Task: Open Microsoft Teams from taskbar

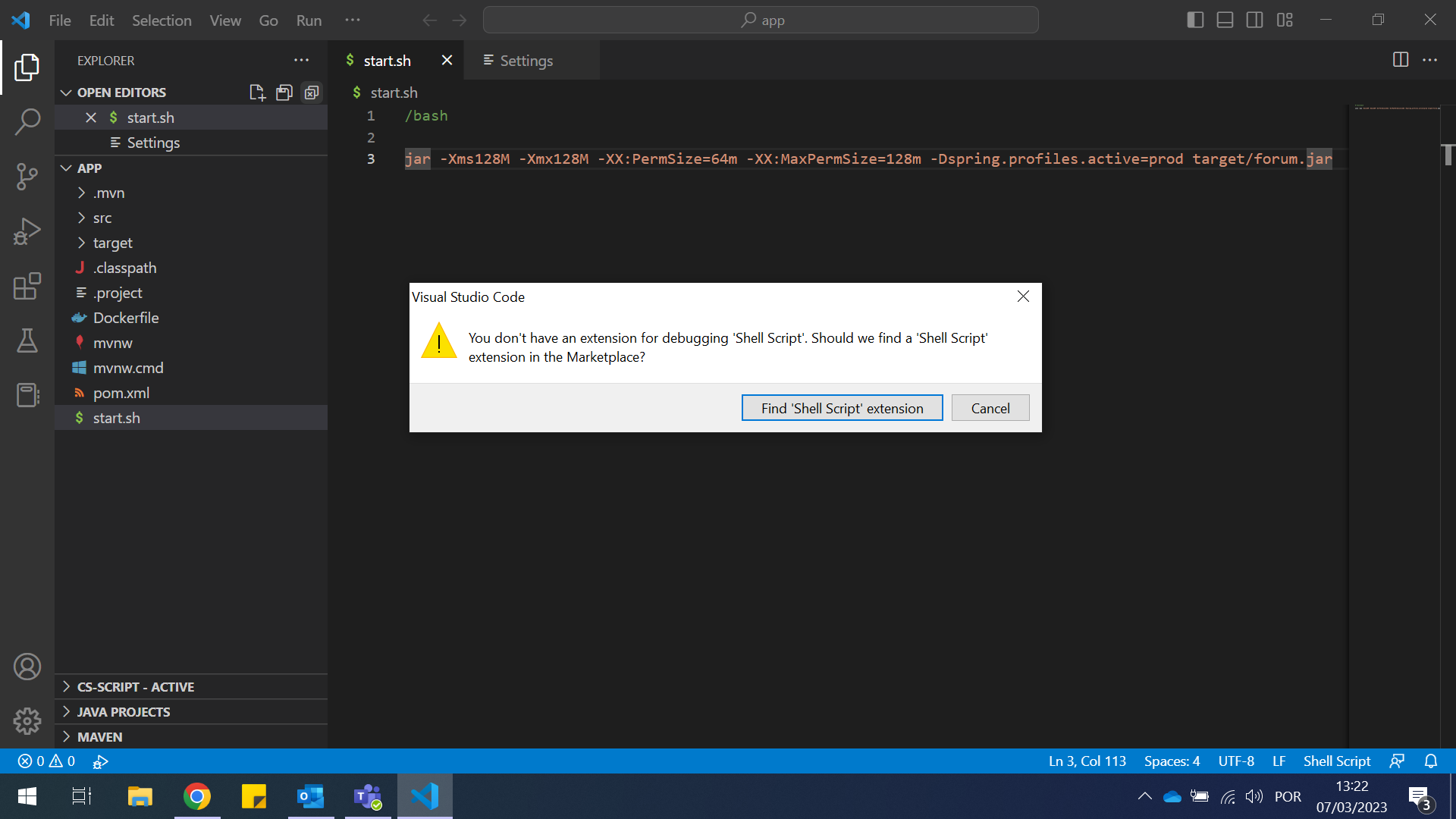Action: [368, 796]
